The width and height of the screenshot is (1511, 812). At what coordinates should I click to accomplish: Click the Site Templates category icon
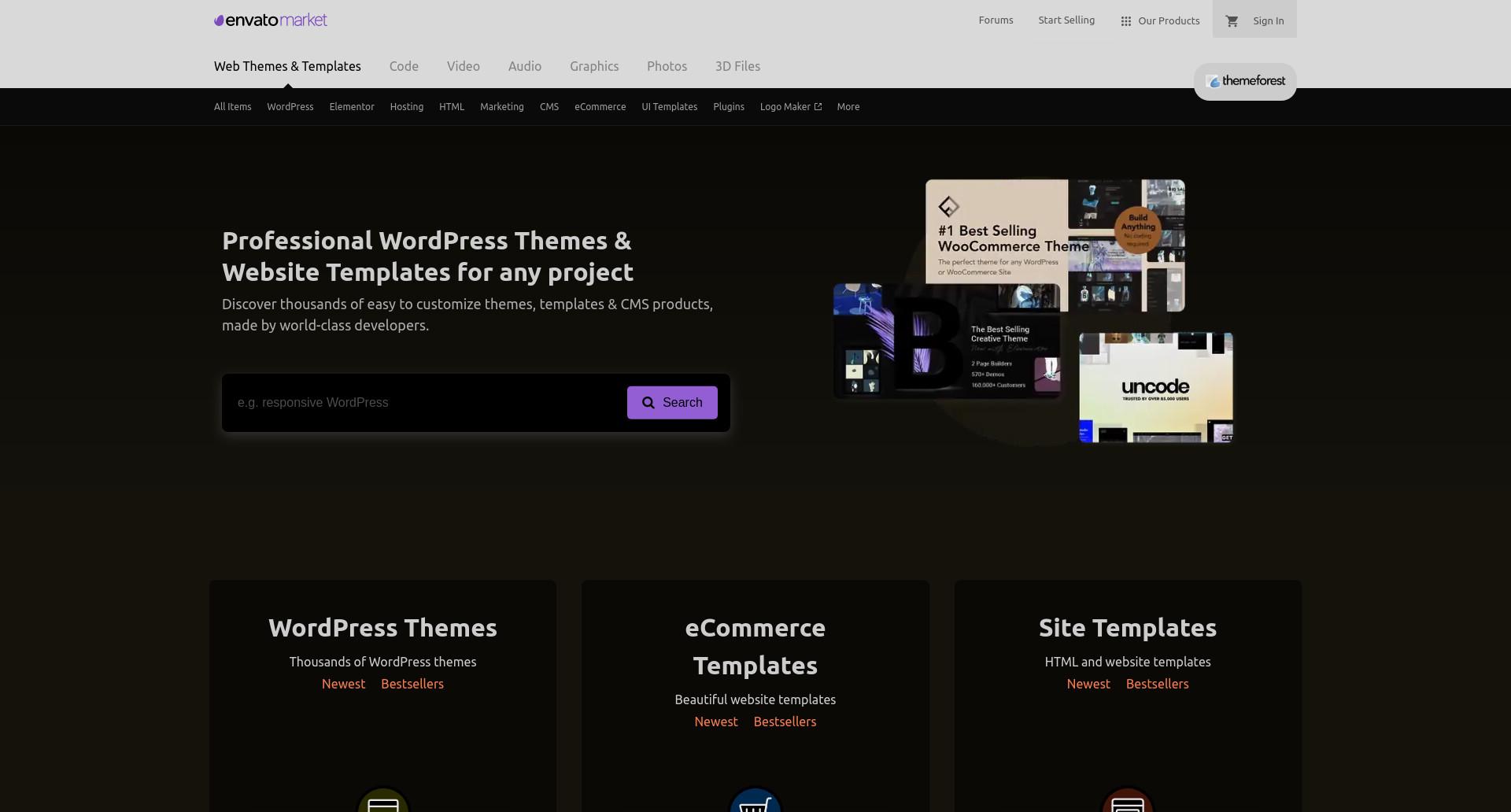(1128, 801)
